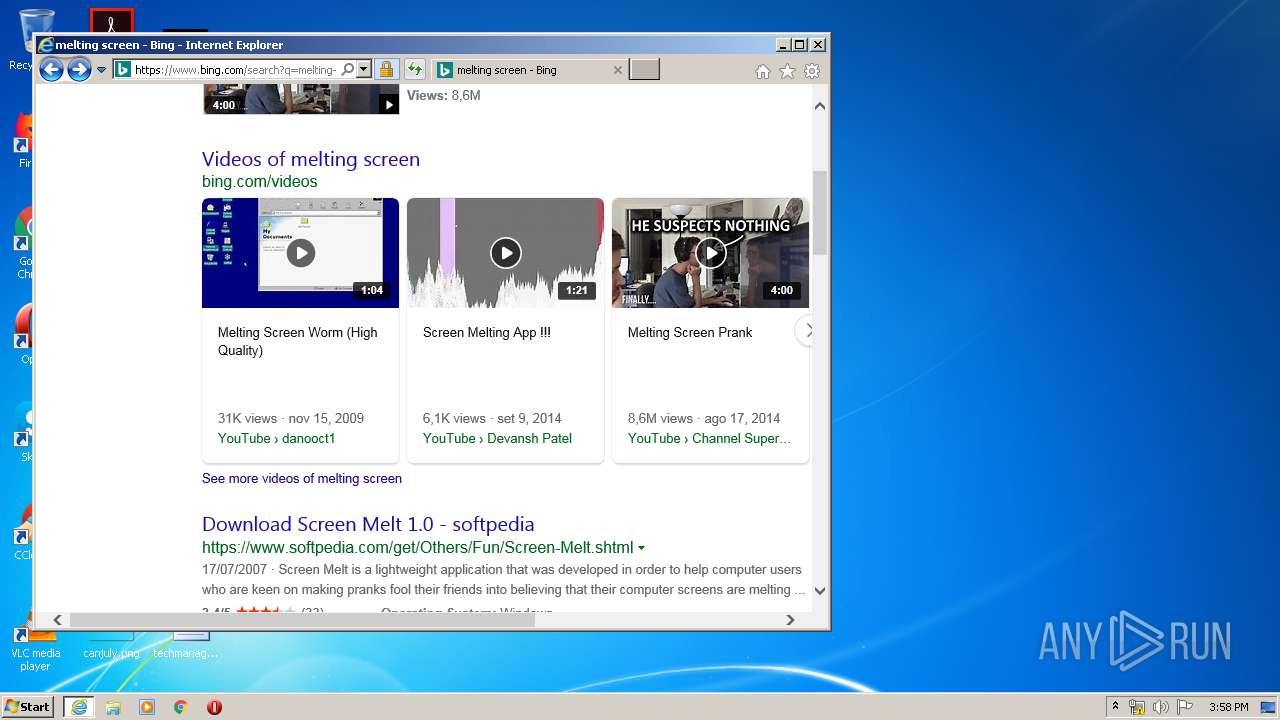Image resolution: width=1280 pixels, height=720 pixels.
Task: Expand the address bar autocomplete dropdown
Action: click(364, 70)
